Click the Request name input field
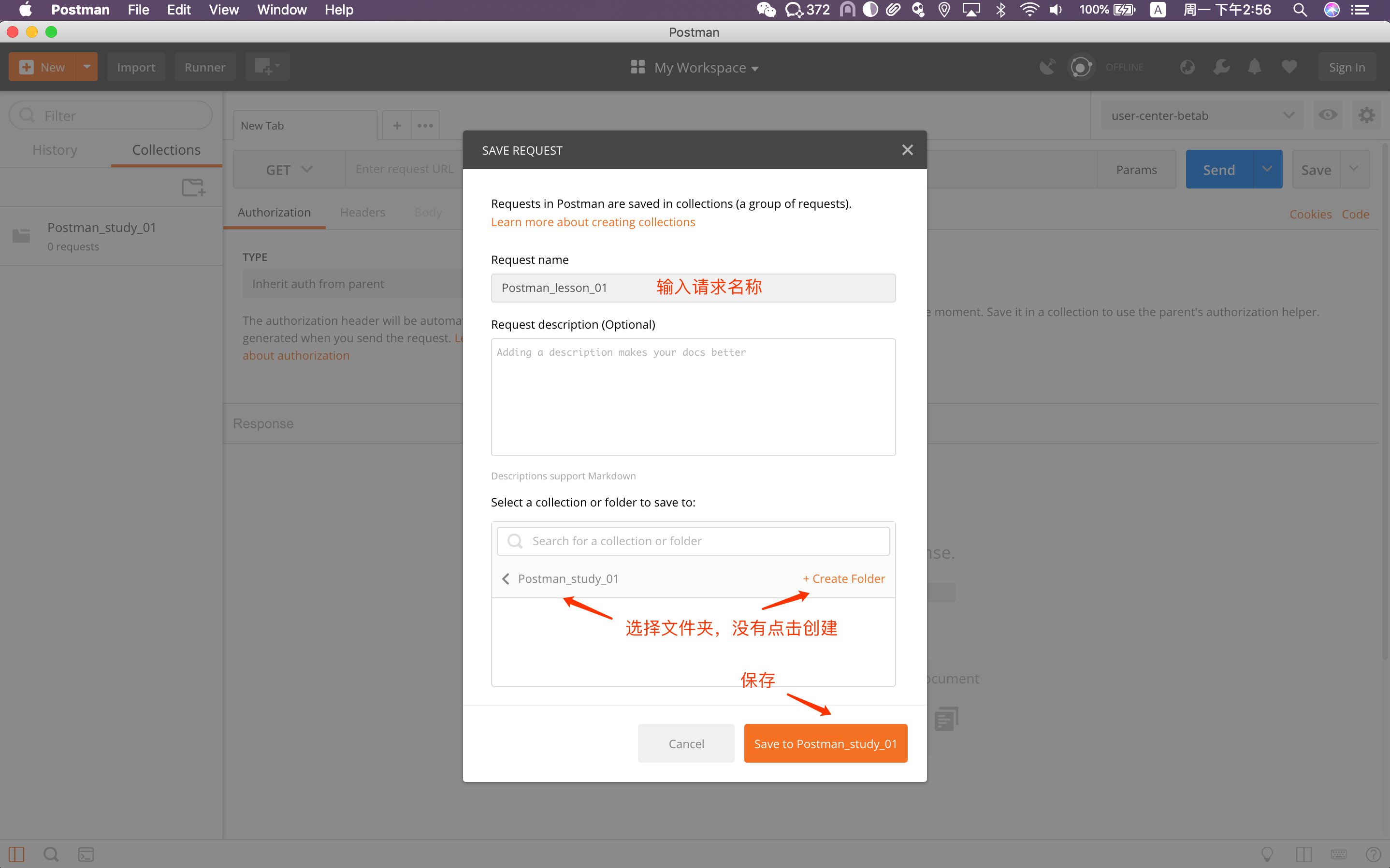 [x=693, y=288]
